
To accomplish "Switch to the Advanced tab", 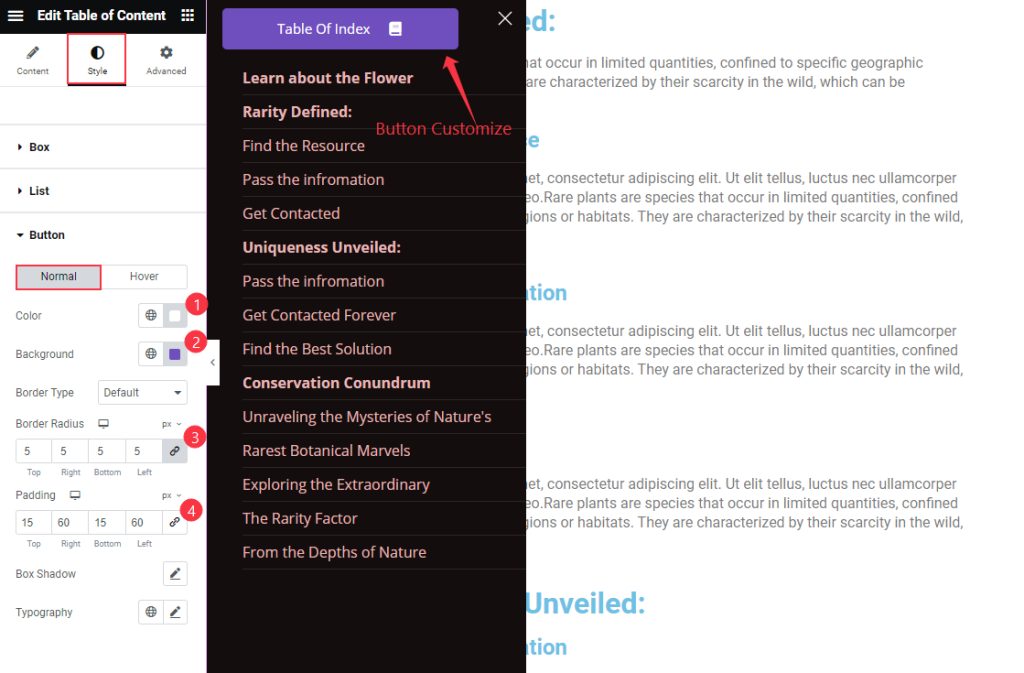I will coord(166,60).
